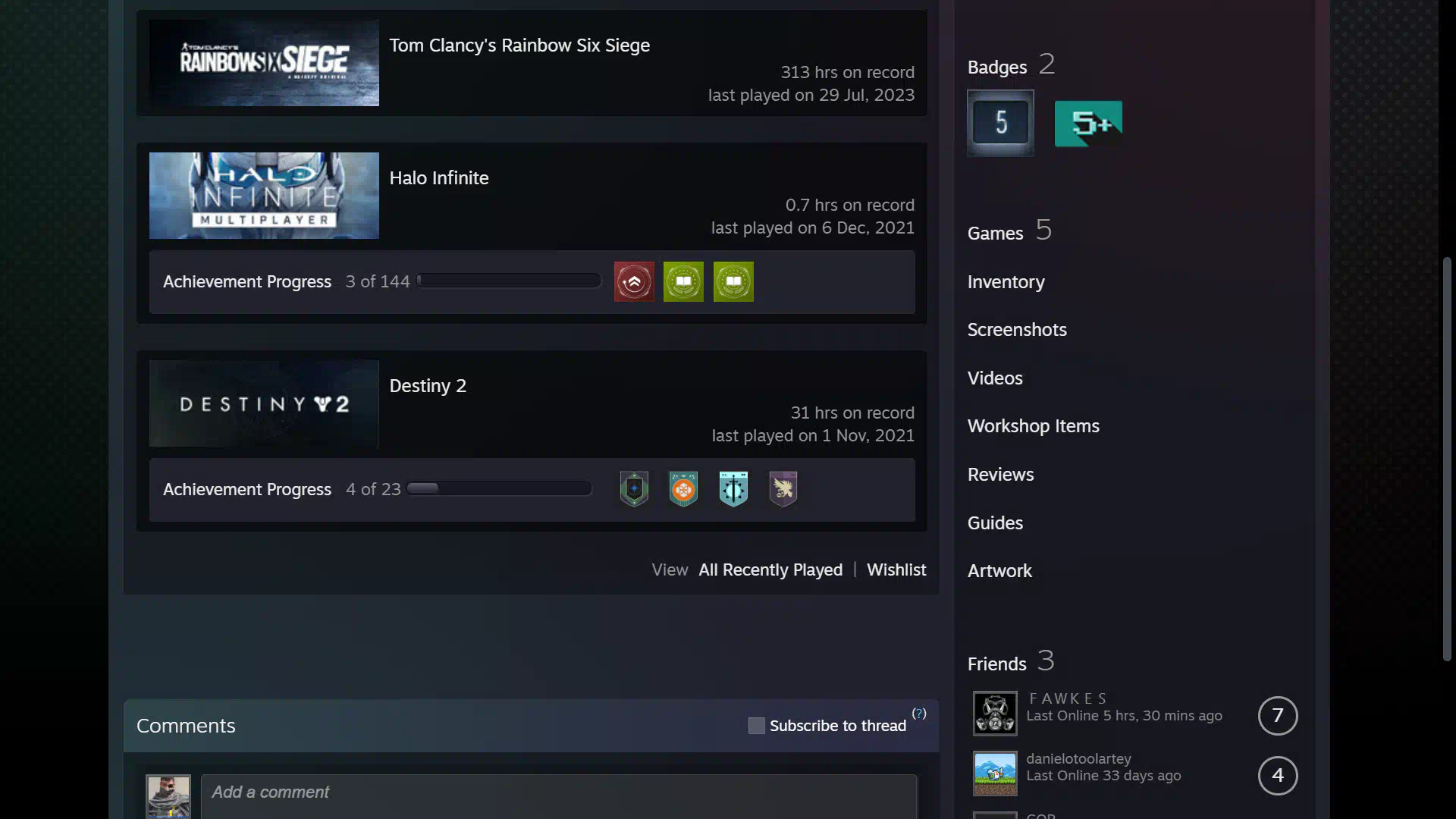1456x819 pixels.
Task: Open the Guides page
Action: click(x=995, y=523)
